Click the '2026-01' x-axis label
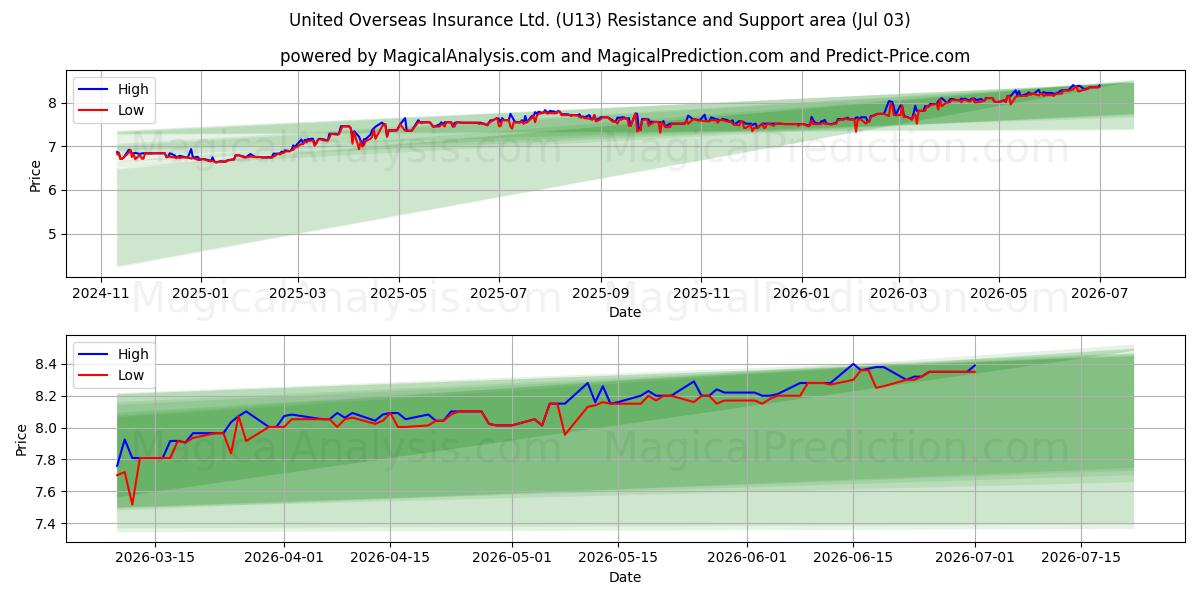Image resolution: width=1200 pixels, height=600 pixels. (802, 294)
